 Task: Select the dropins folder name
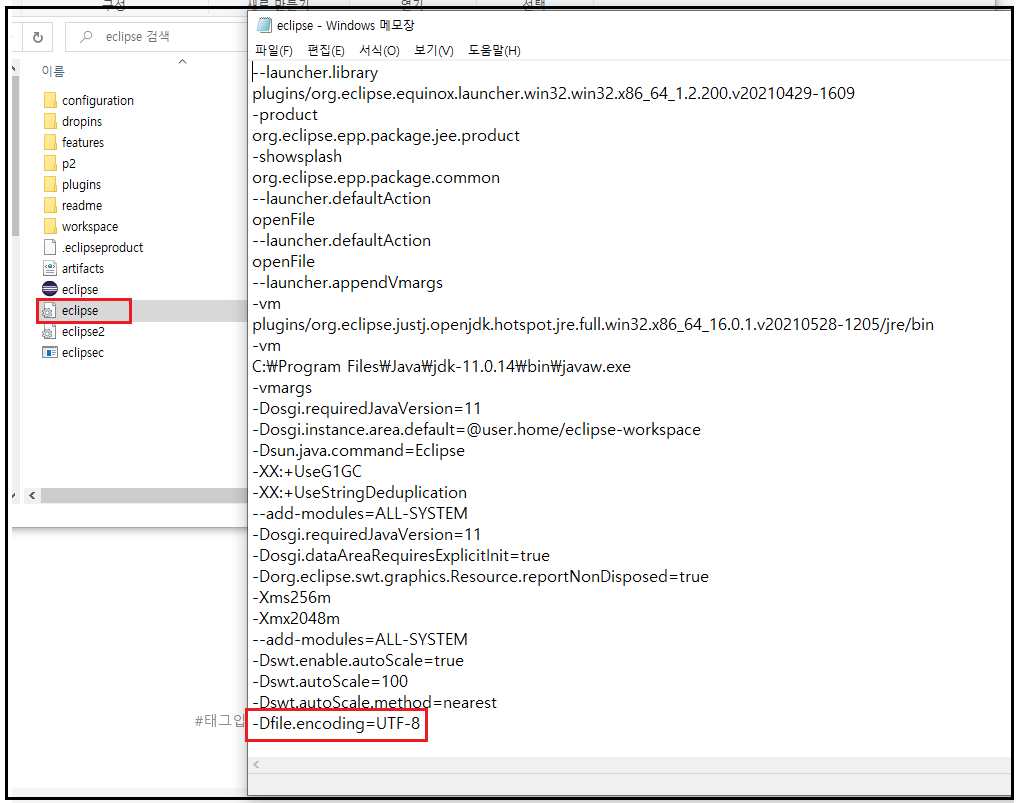(x=82, y=121)
